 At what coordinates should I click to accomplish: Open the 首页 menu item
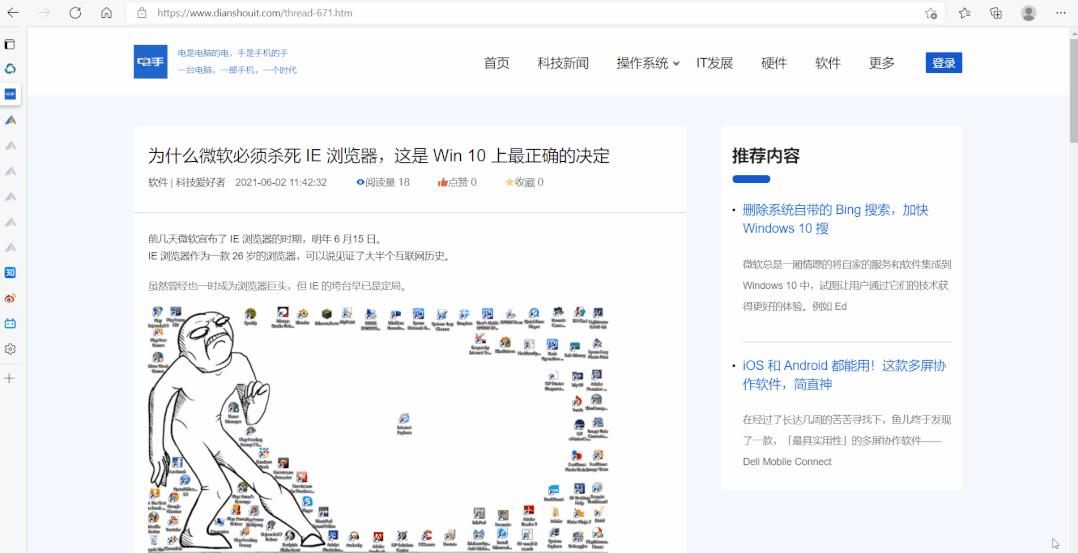(496, 63)
